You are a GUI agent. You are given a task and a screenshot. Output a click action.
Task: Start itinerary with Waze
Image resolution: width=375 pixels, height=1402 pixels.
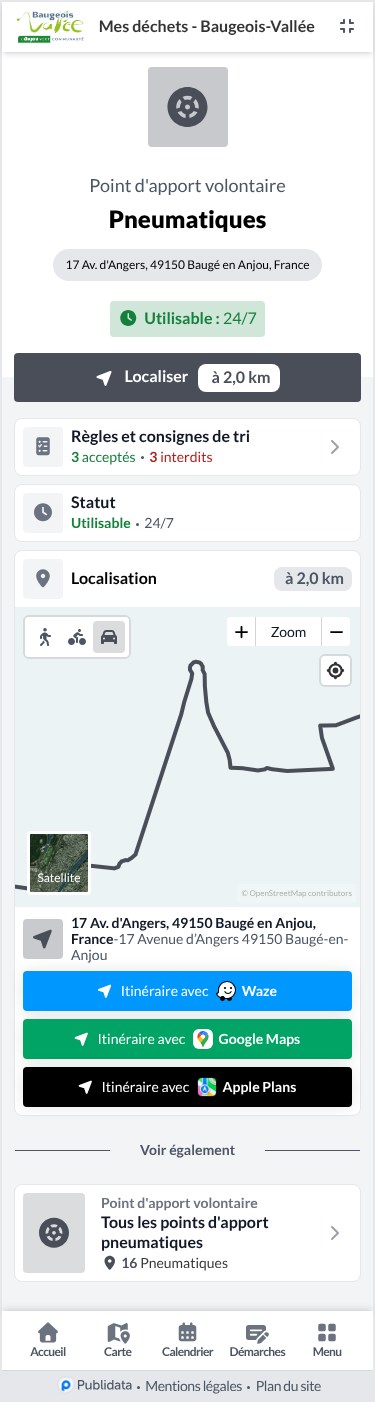point(187,991)
